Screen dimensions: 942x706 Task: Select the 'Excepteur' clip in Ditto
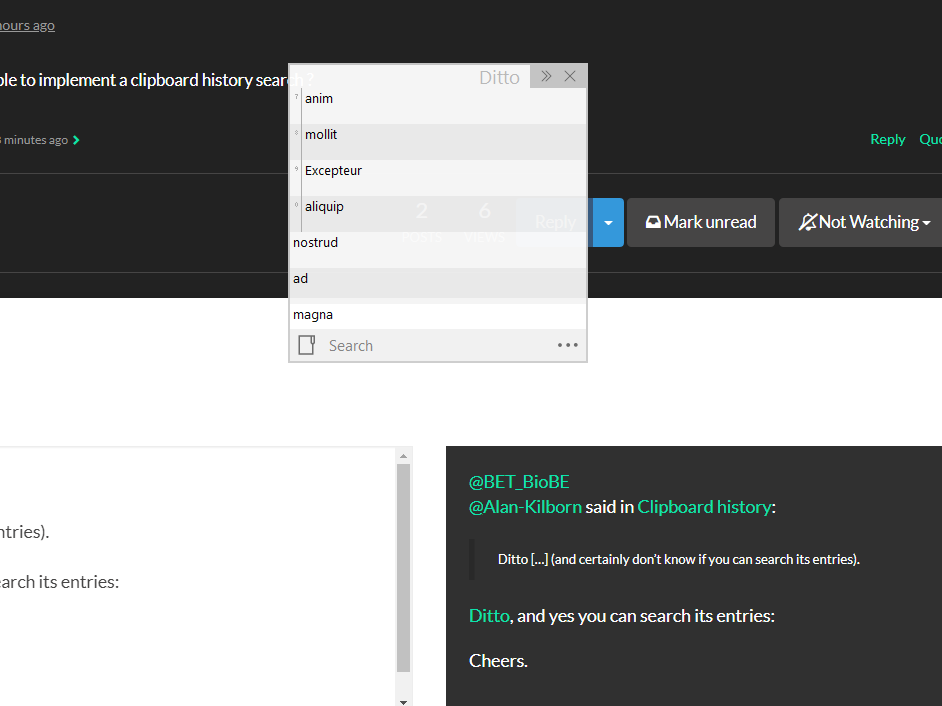tap(438, 178)
